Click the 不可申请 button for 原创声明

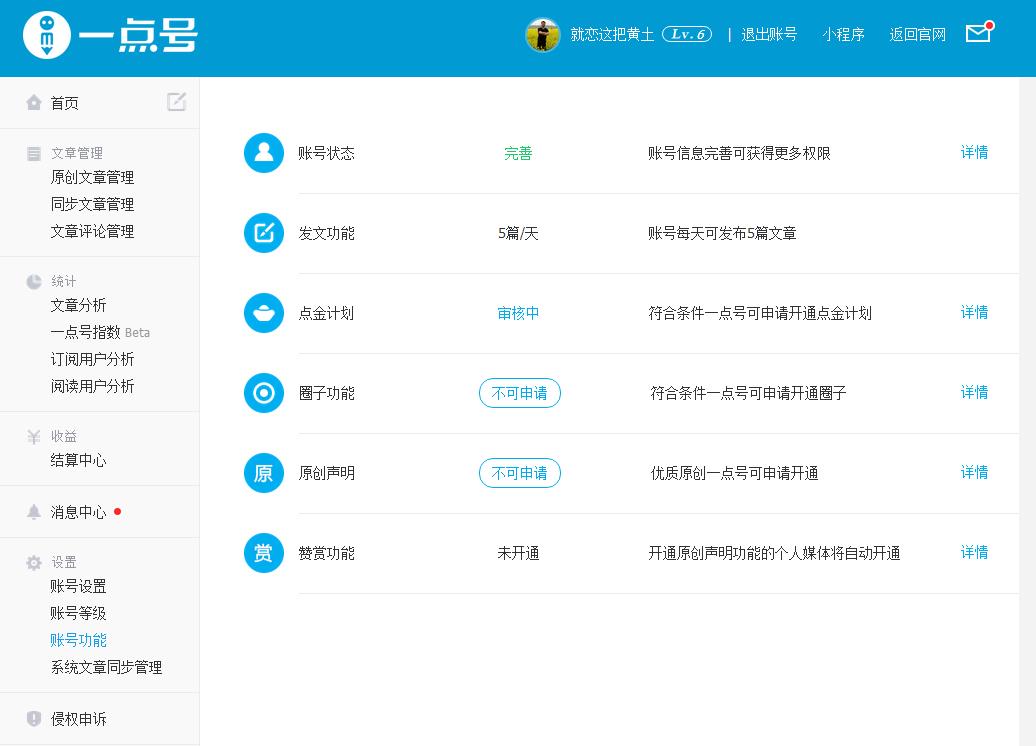tap(520, 472)
